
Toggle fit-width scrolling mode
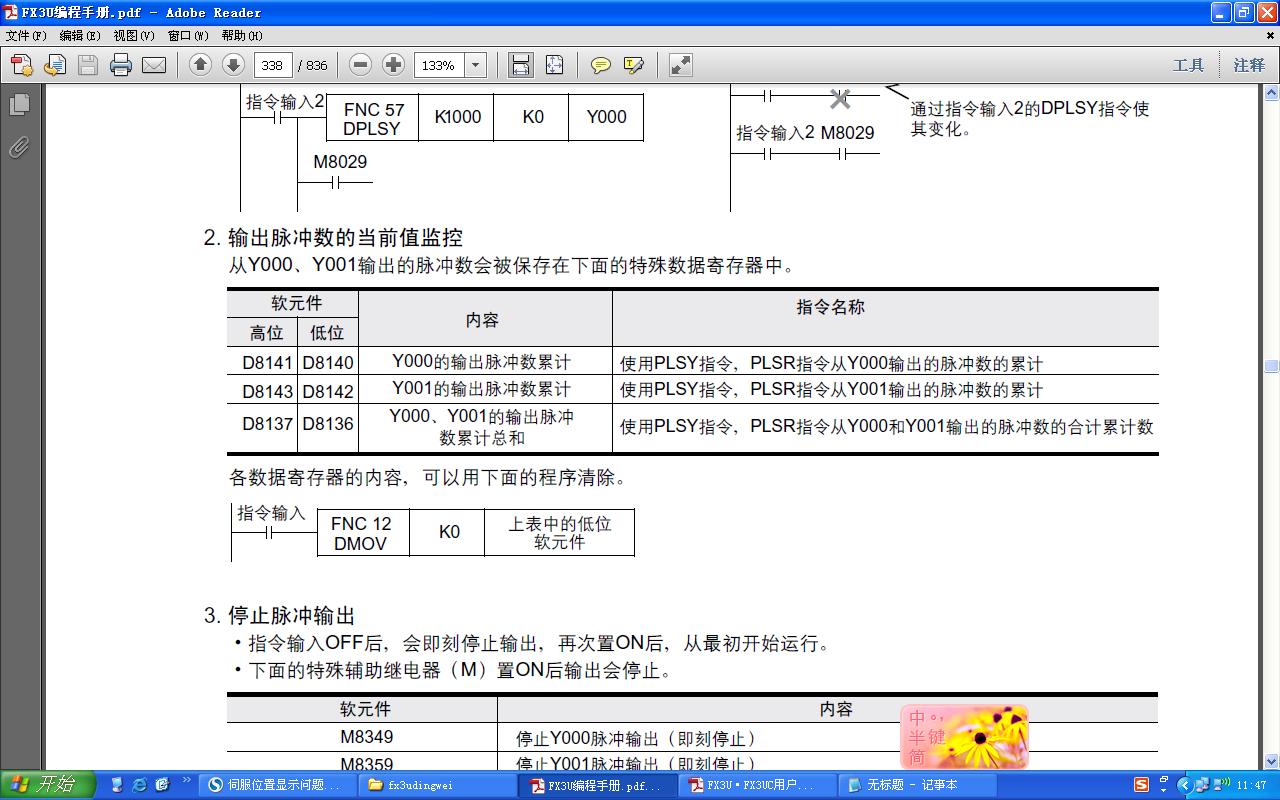520,65
